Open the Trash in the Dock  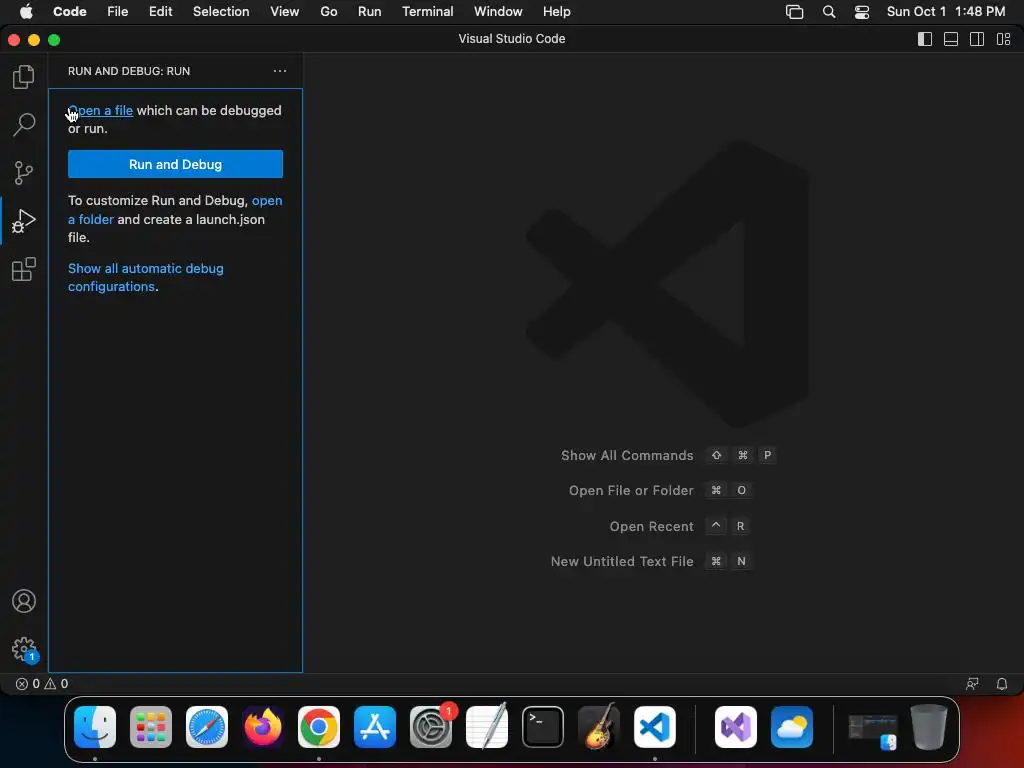click(929, 727)
